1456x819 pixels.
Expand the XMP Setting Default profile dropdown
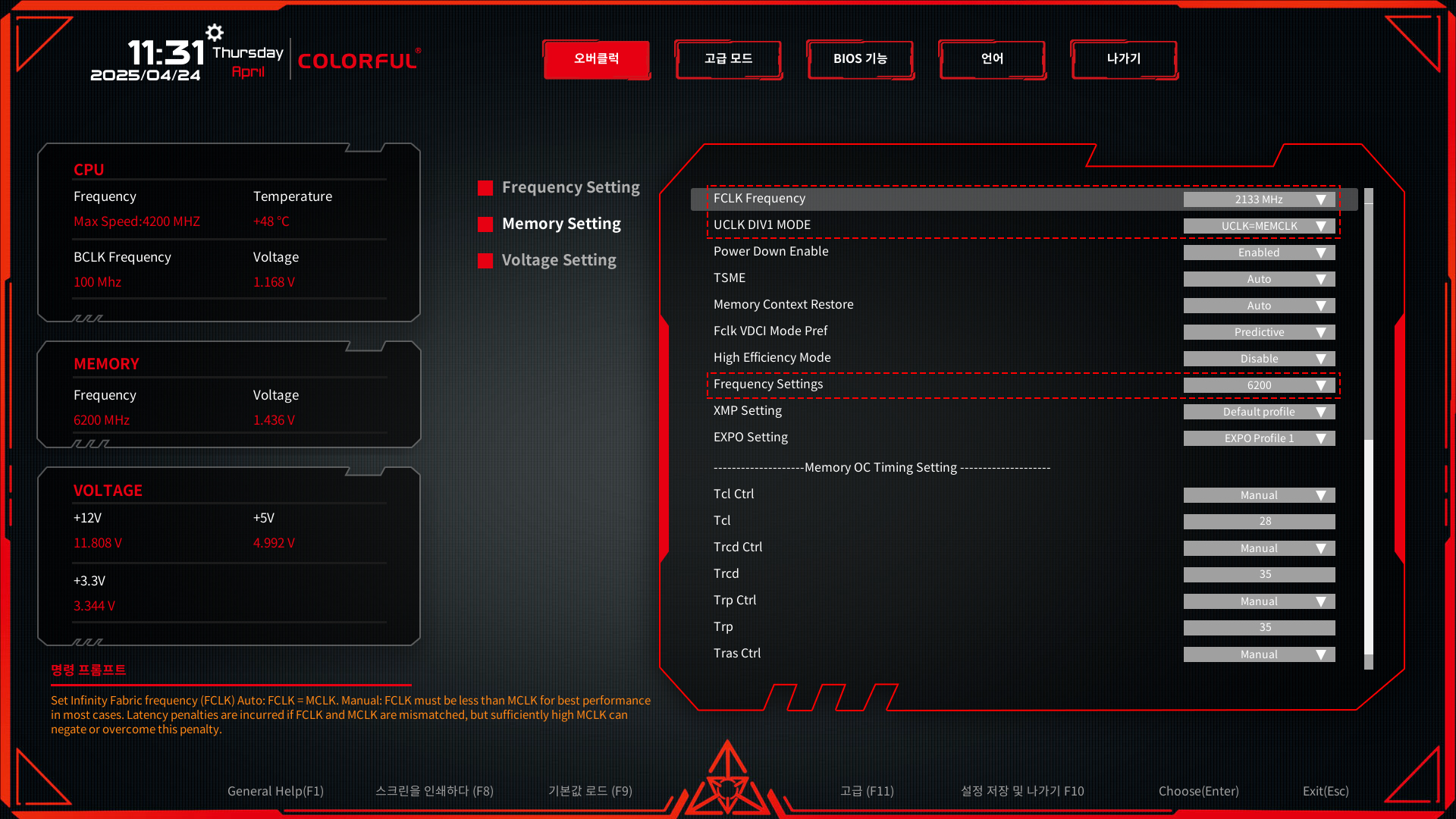click(x=1259, y=412)
